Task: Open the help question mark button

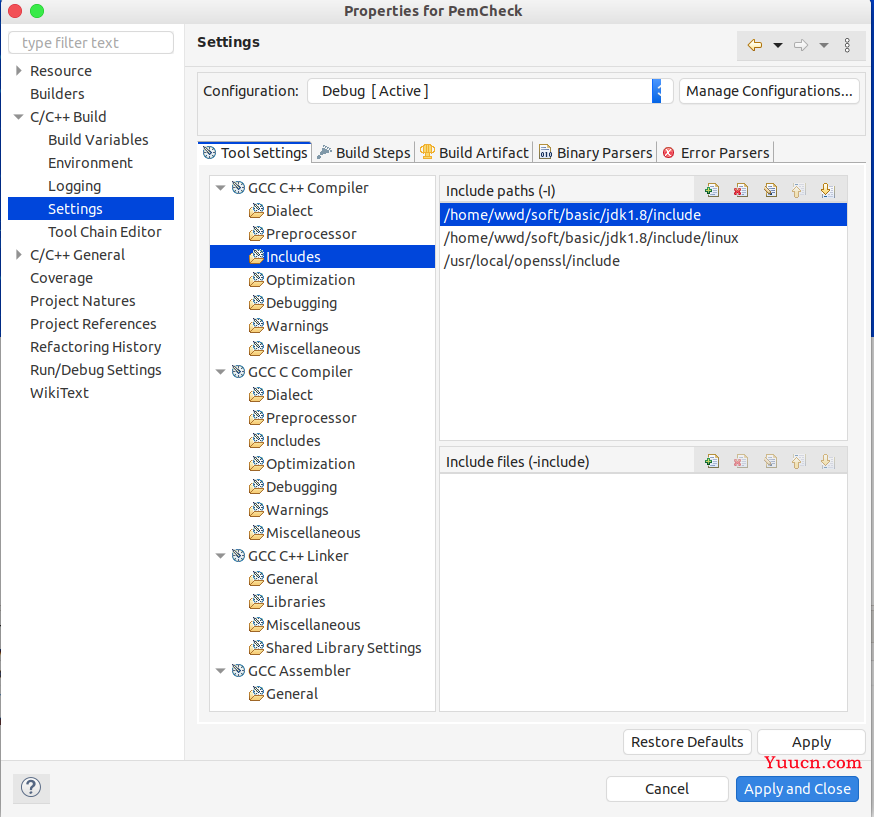Action: (31, 788)
